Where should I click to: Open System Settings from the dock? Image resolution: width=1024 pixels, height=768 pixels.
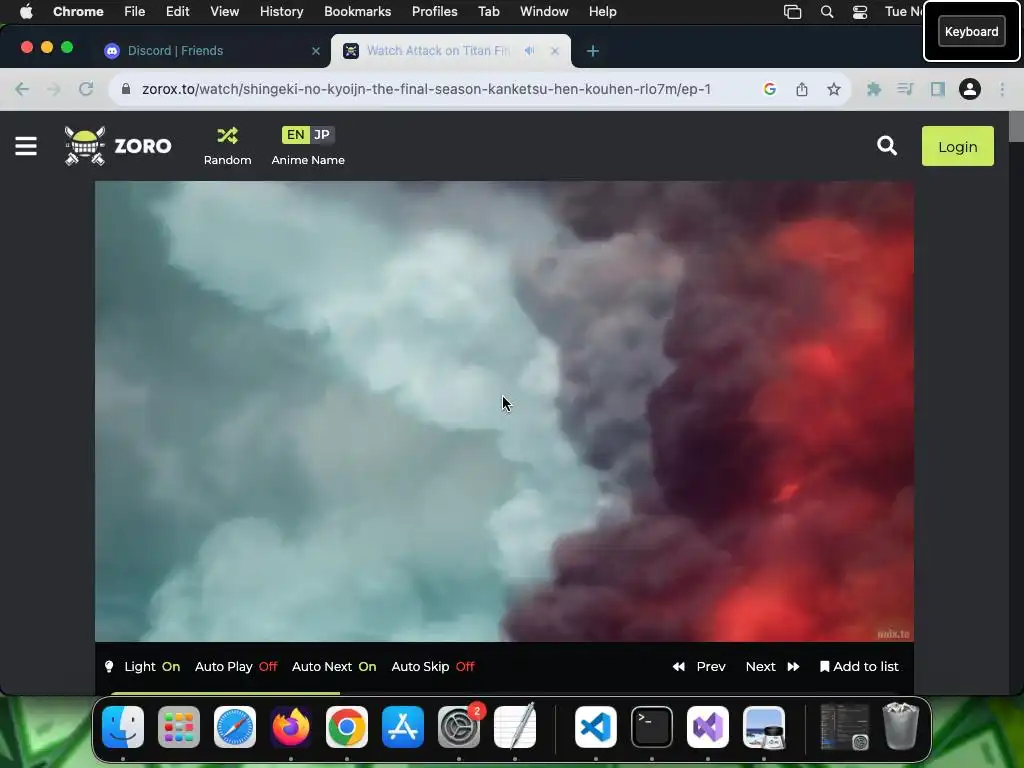pyautogui.click(x=459, y=727)
